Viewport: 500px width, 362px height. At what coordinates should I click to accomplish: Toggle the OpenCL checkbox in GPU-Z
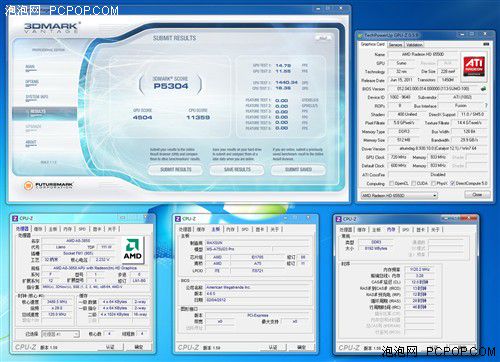[x=391, y=183]
